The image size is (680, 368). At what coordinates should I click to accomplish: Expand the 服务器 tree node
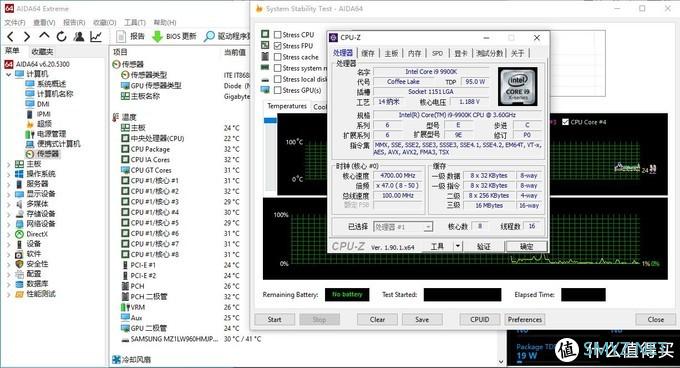8,184
